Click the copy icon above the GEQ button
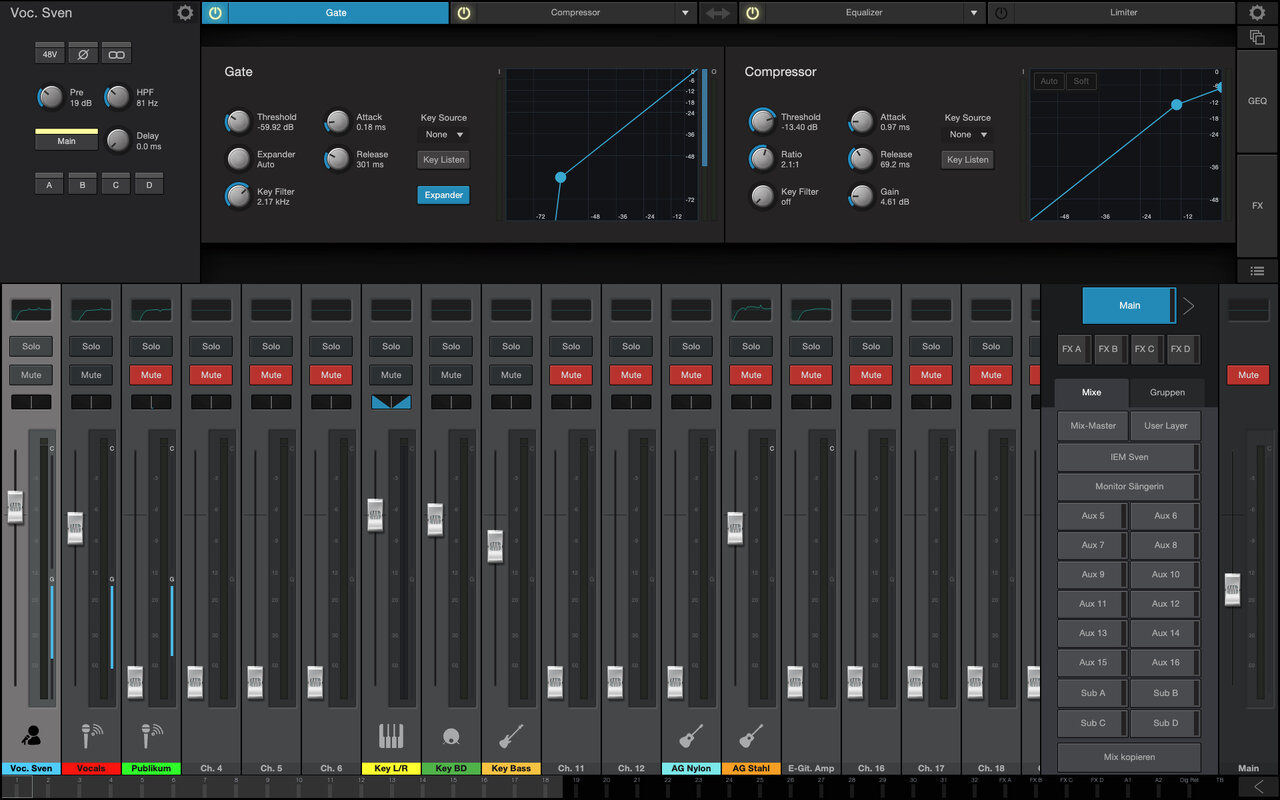1280x800 pixels. click(1257, 37)
